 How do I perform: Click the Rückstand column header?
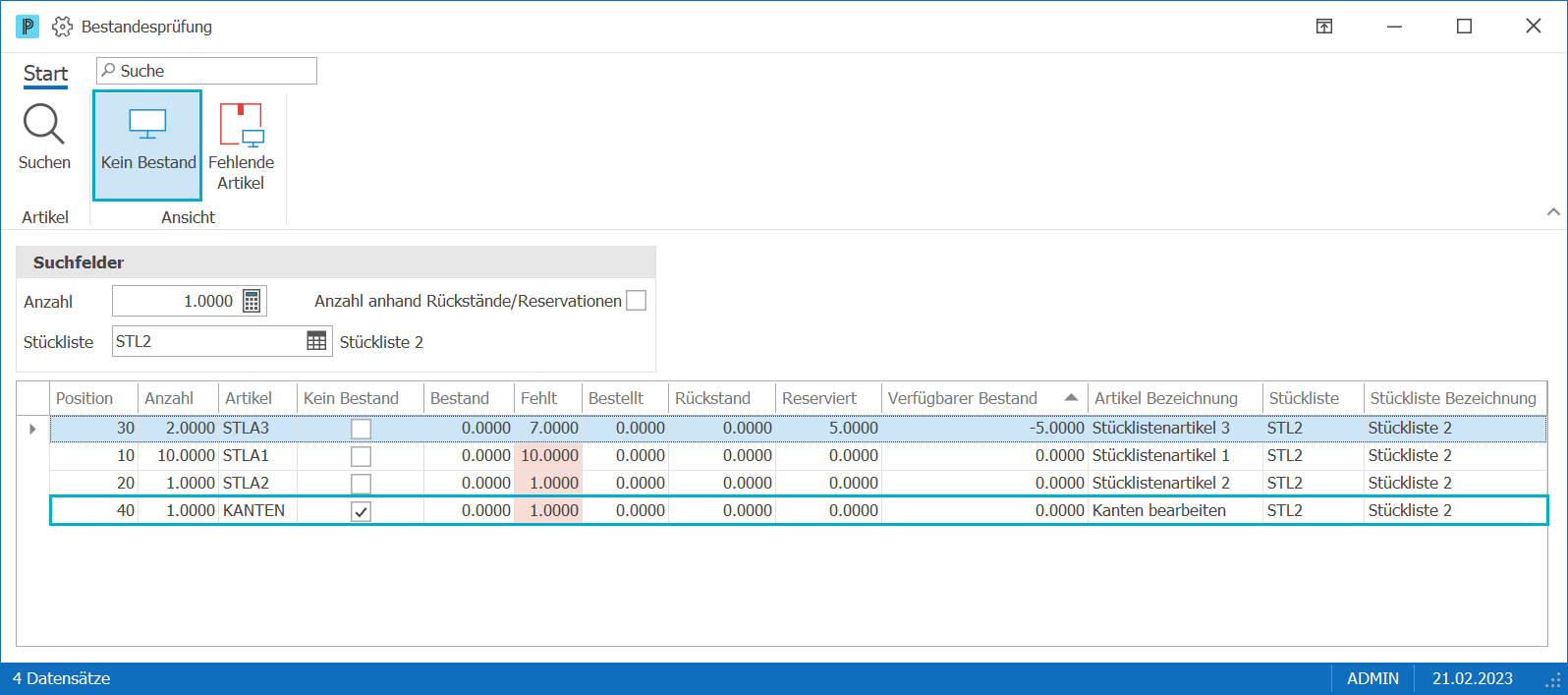(722, 398)
